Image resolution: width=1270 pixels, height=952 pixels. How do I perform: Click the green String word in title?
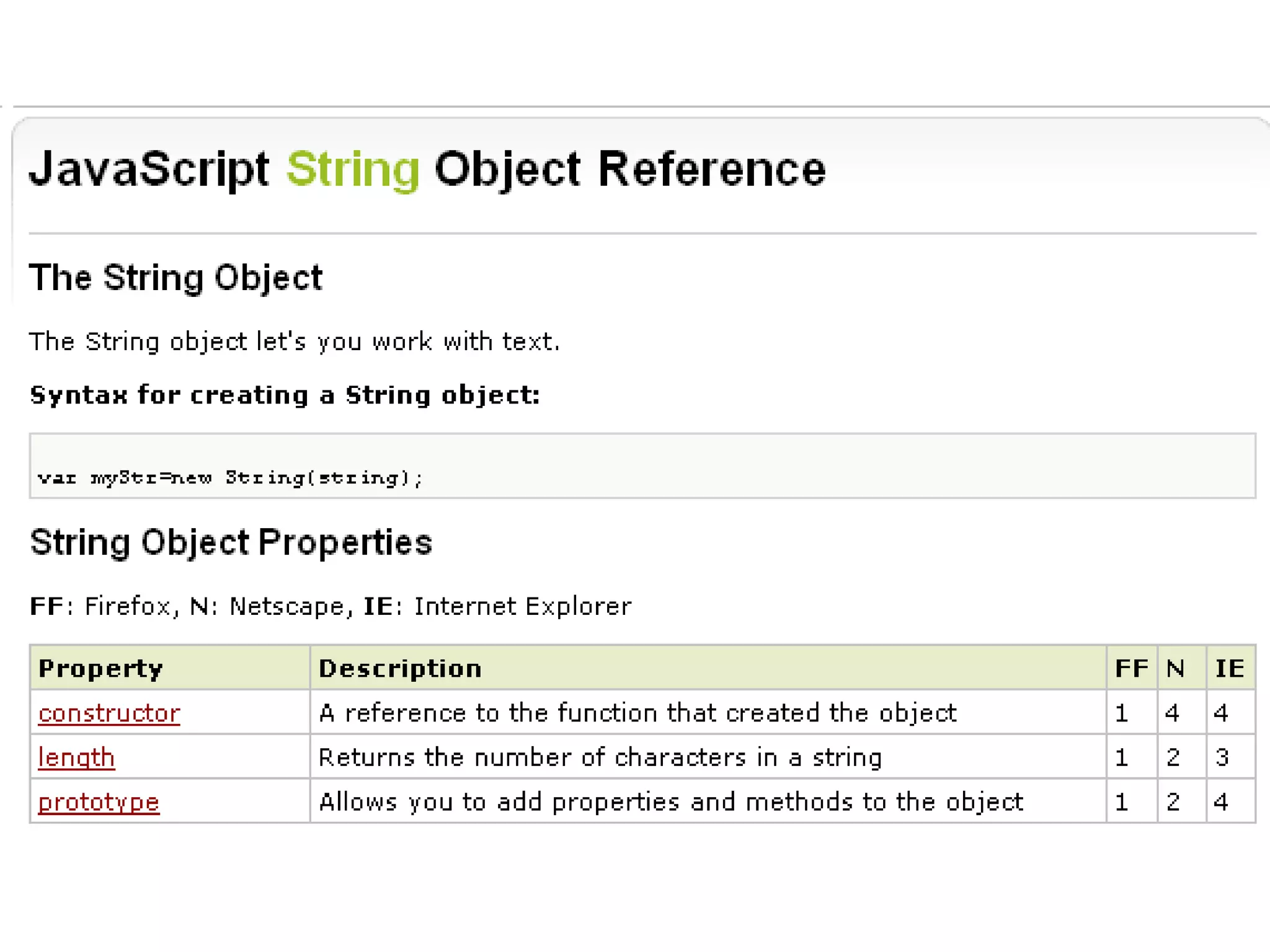(353, 169)
